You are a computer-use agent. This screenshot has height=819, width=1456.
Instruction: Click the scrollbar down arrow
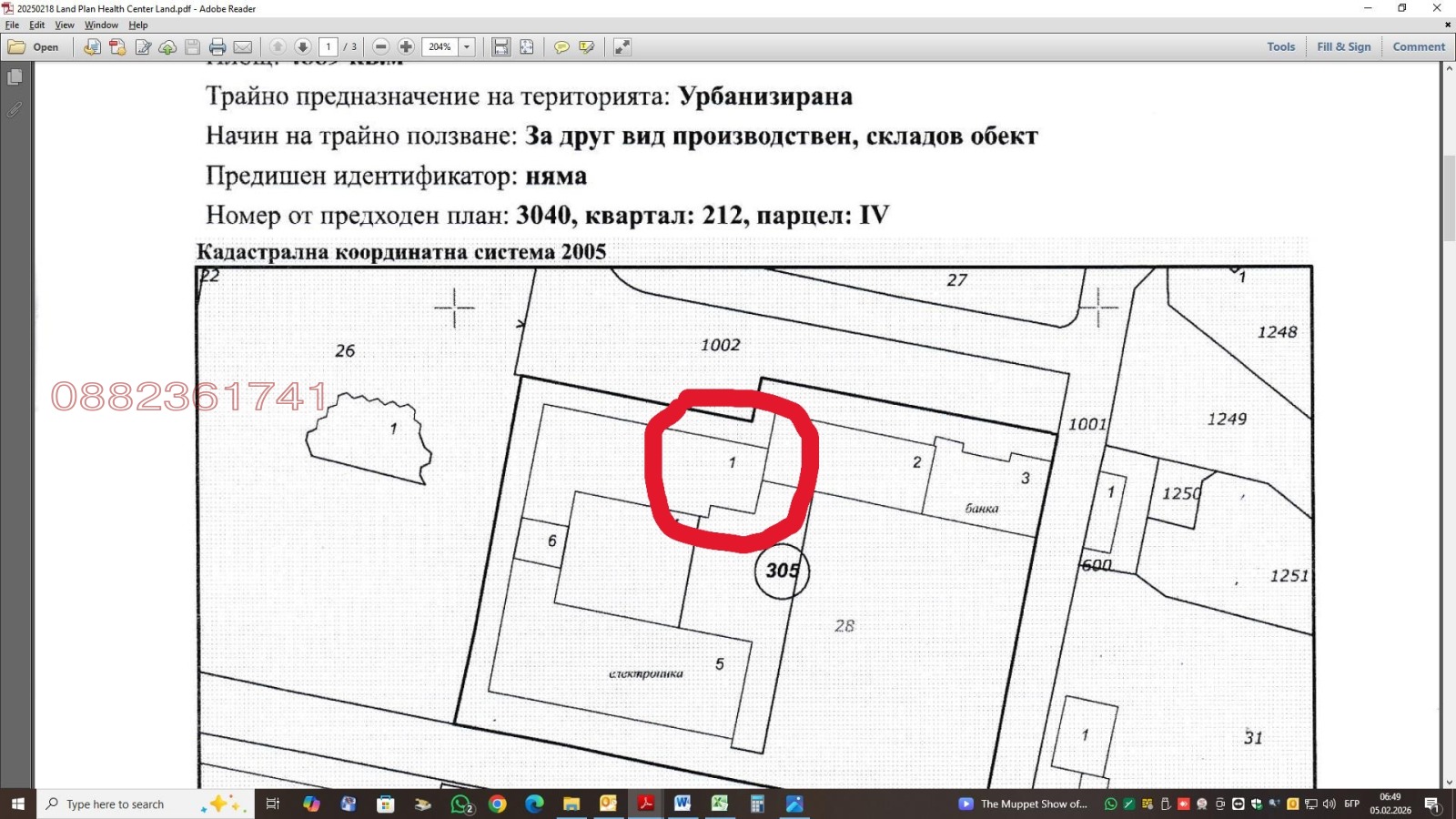click(1449, 782)
